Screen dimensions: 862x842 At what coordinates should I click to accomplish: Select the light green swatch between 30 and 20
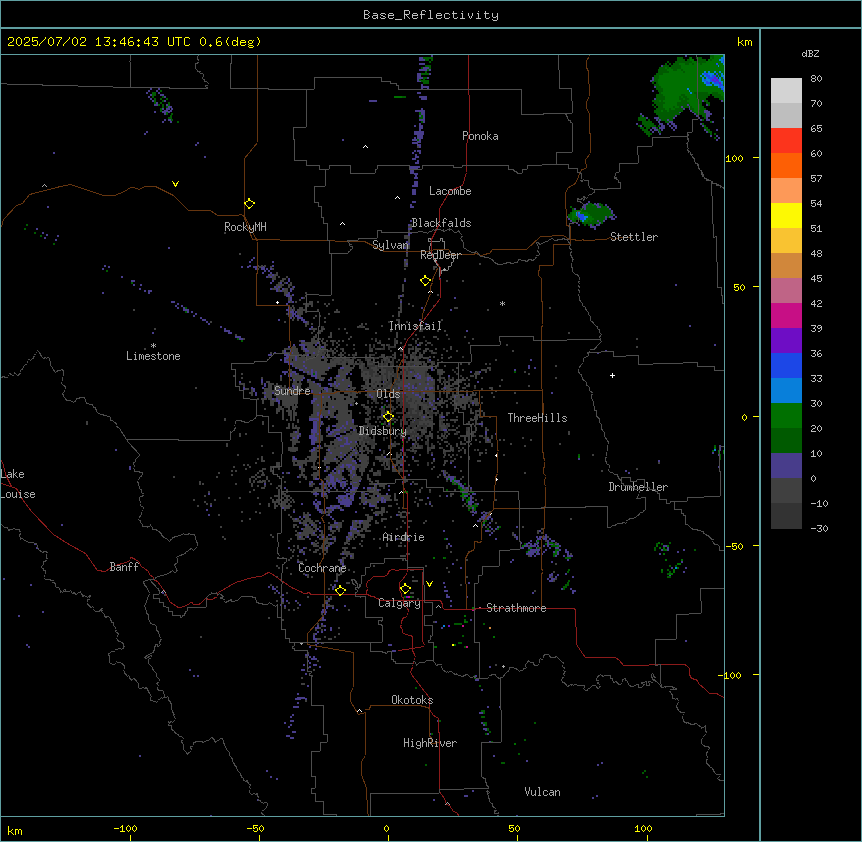pyautogui.click(x=786, y=416)
